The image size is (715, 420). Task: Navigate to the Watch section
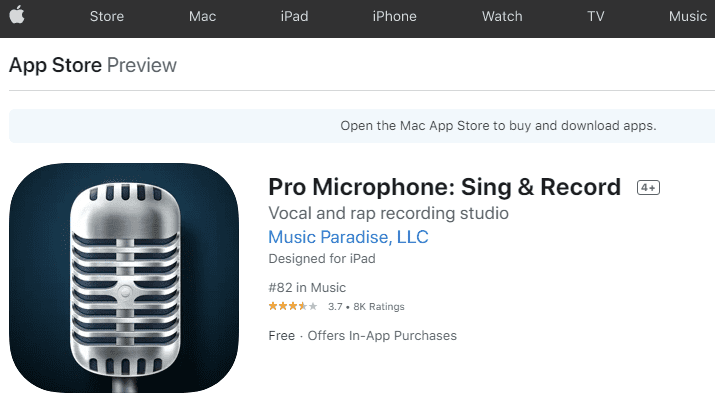pyautogui.click(x=502, y=16)
